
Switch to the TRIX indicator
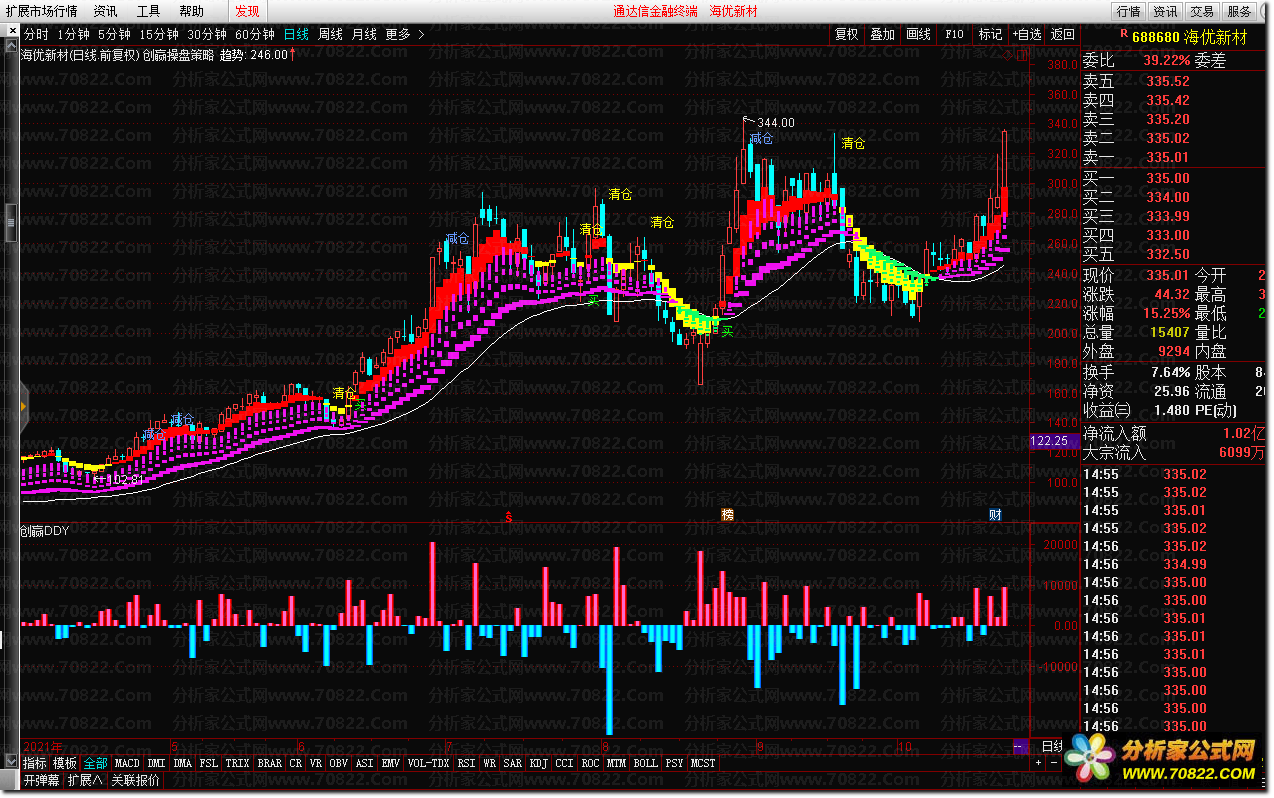238,763
